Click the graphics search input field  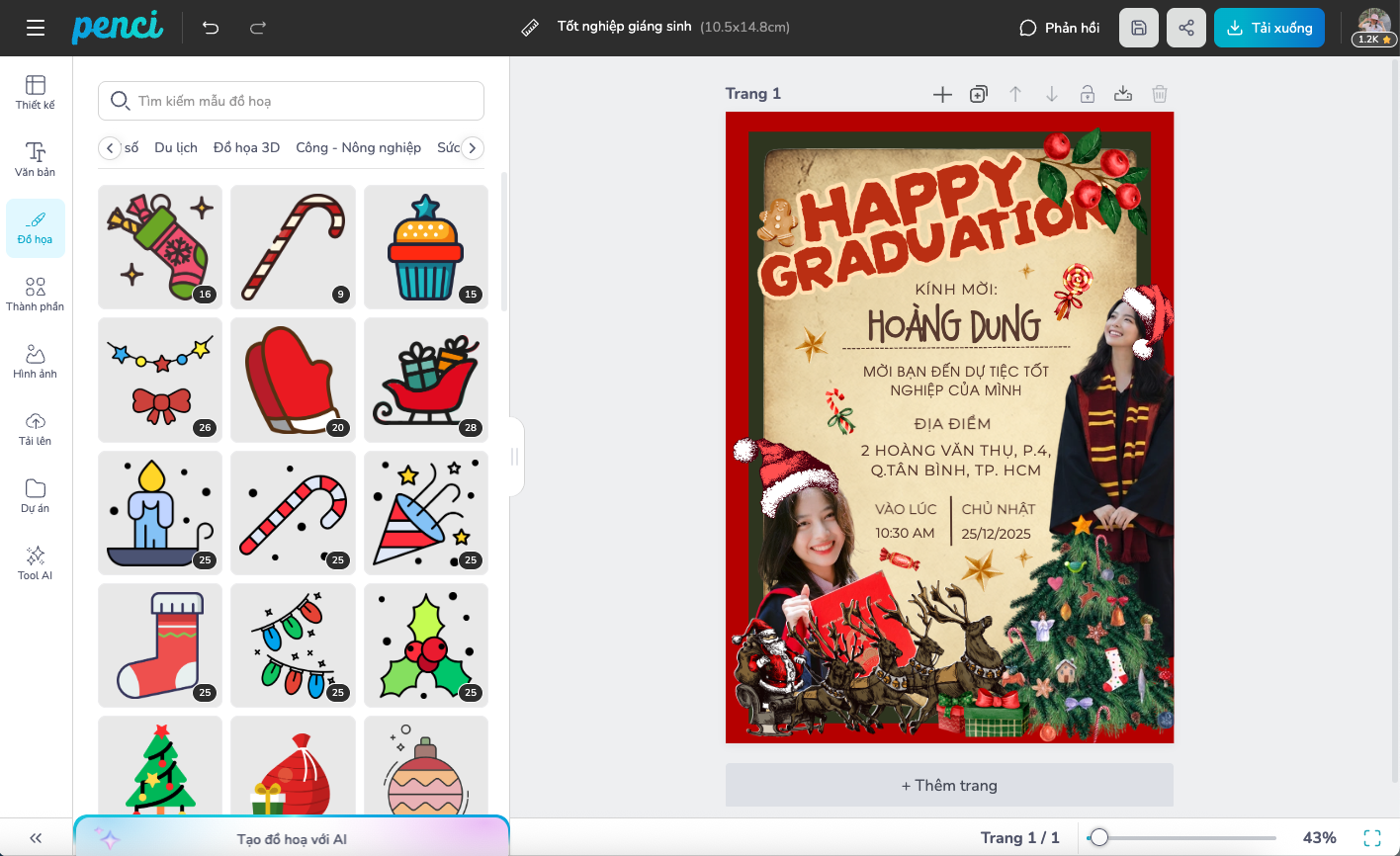pyautogui.click(x=292, y=101)
